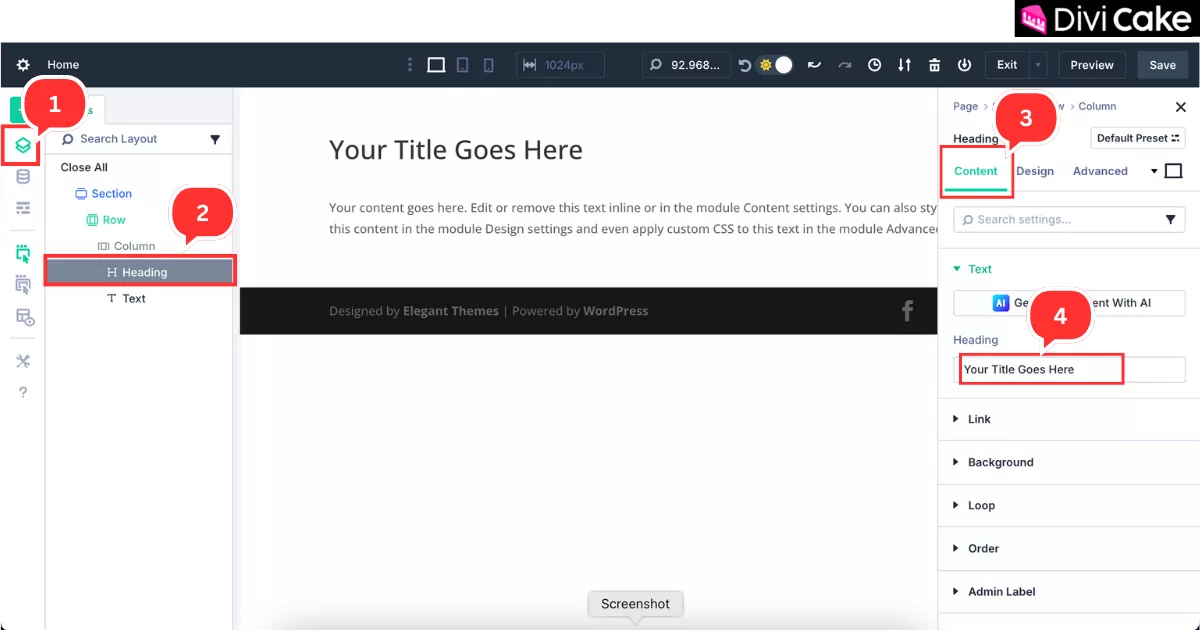Switch to tablet view icon
Image resolution: width=1200 pixels, height=630 pixels.
pyautogui.click(x=463, y=65)
